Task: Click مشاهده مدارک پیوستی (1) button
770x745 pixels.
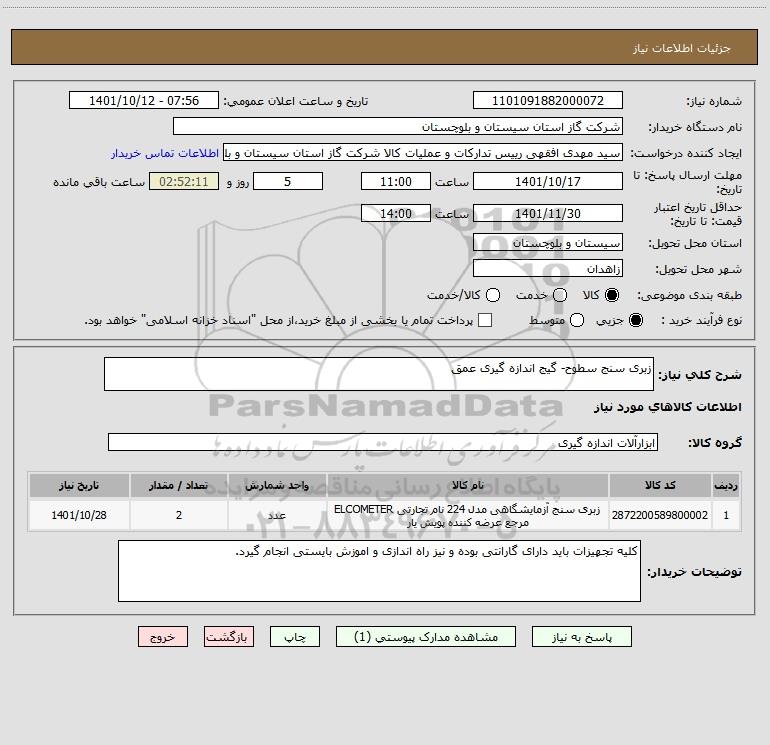Action: pos(426,637)
